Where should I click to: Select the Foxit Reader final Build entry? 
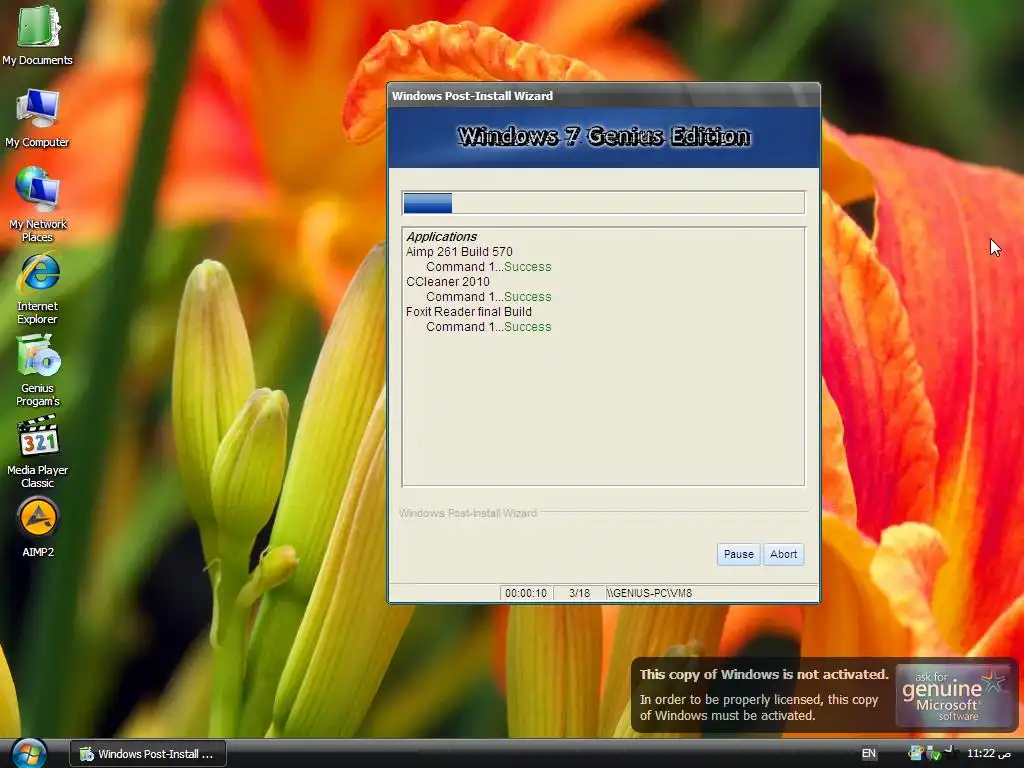[468, 312]
